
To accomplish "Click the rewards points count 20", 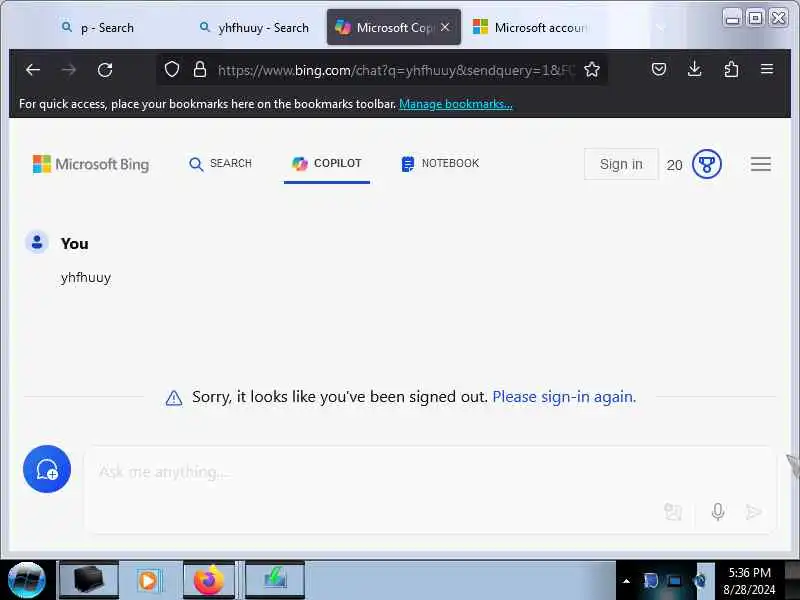I will click(674, 165).
